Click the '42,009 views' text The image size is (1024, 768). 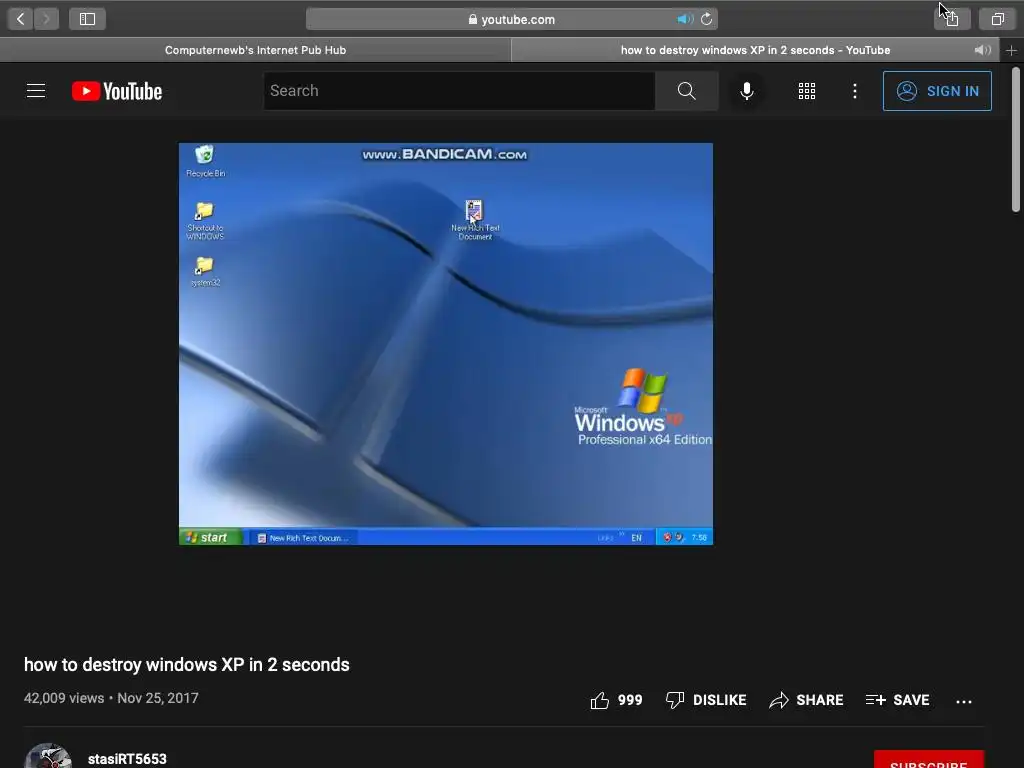(x=64, y=698)
